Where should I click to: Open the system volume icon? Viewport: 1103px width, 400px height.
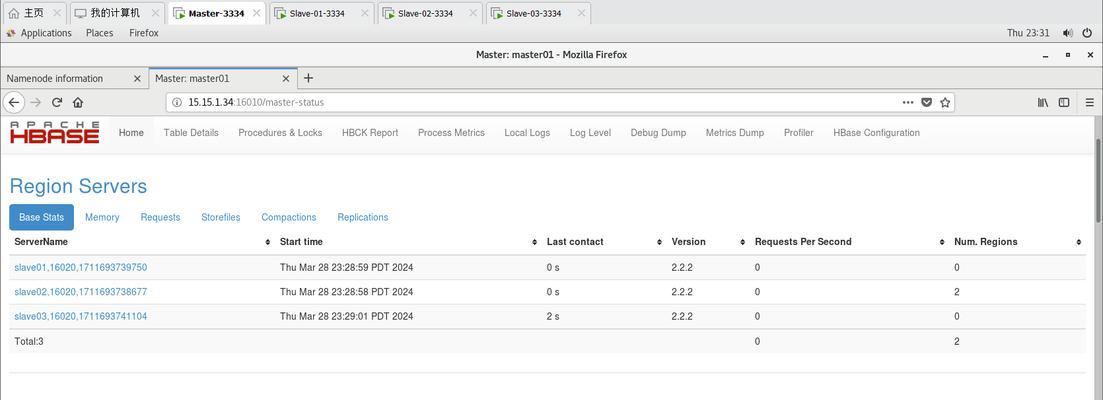click(1068, 33)
